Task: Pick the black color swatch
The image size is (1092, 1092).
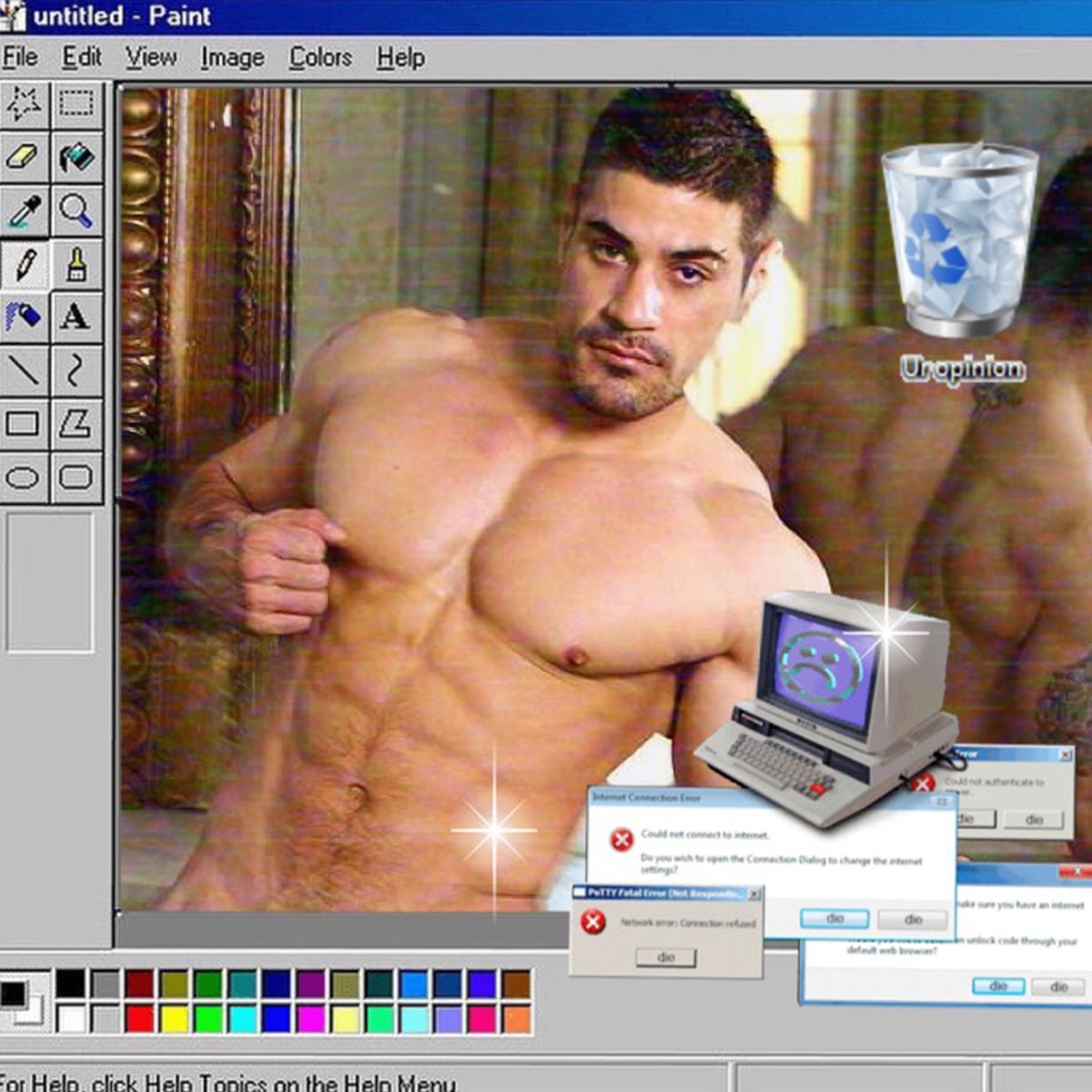Action: (x=70, y=983)
